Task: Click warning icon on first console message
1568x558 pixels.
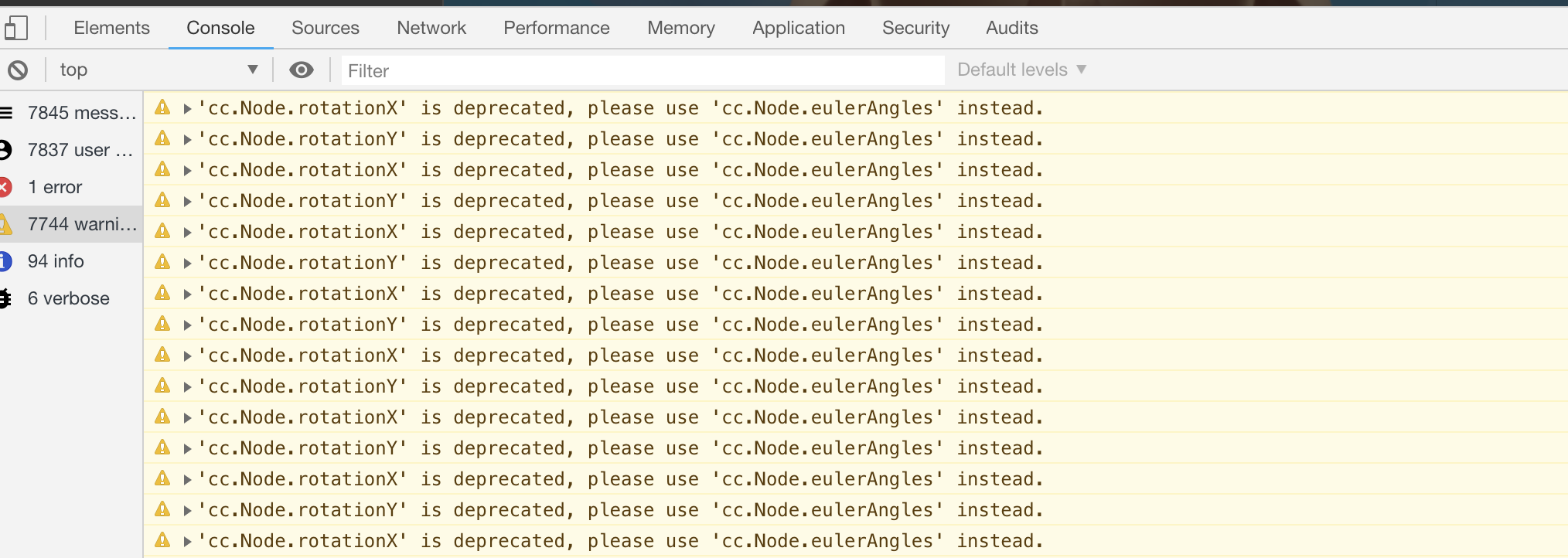Action: click(162, 107)
